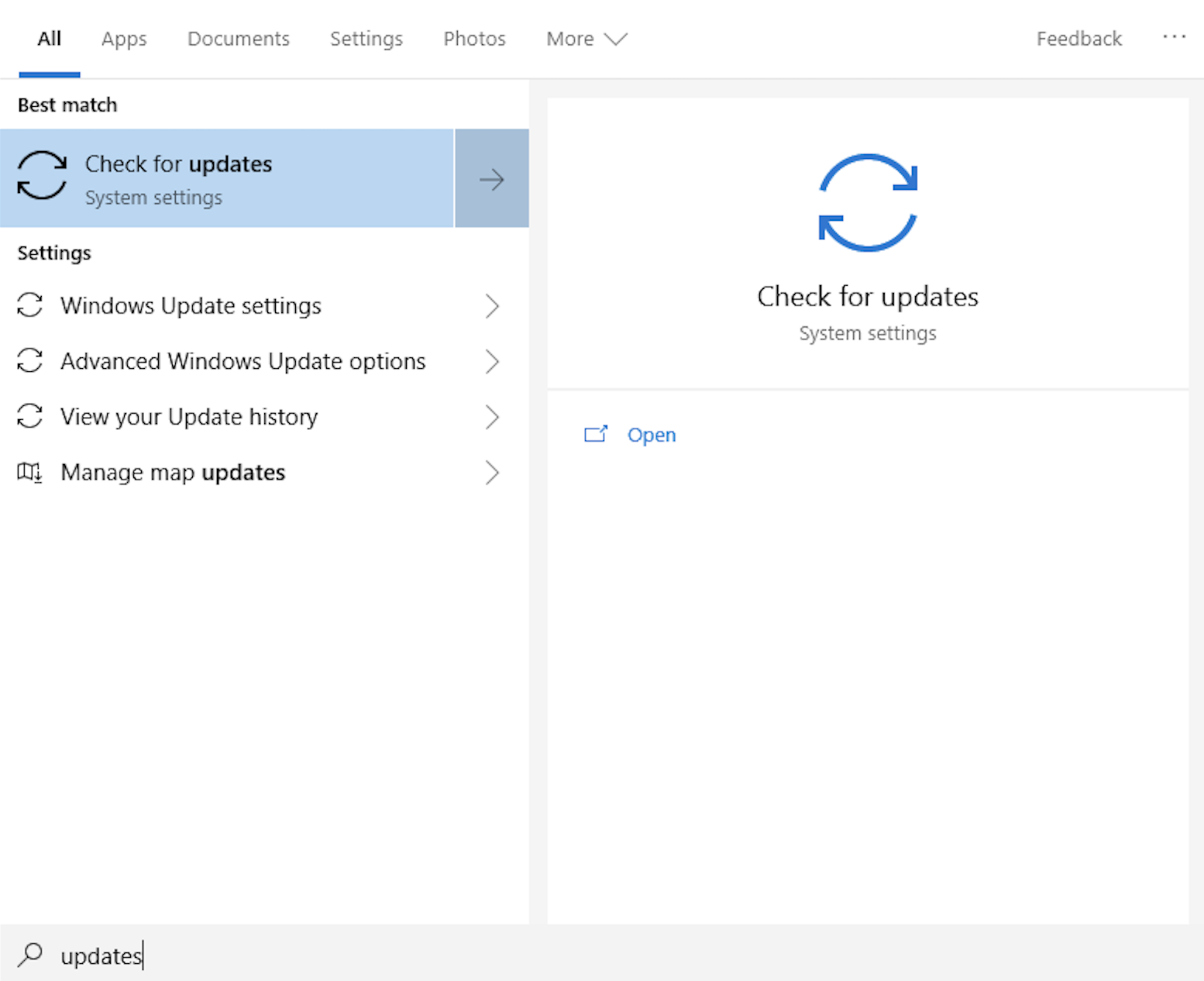The image size is (1204, 981).
Task: Expand the View your Update history chevron
Action: (x=492, y=417)
